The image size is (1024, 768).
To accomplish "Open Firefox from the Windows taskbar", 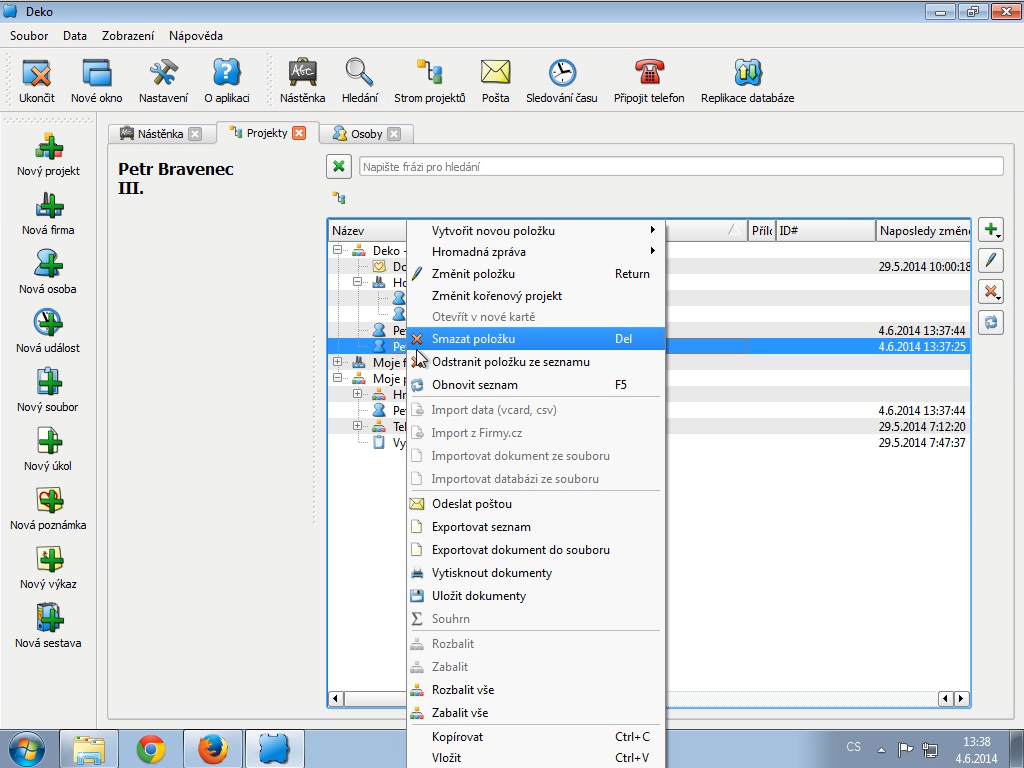I will coord(212,748).
